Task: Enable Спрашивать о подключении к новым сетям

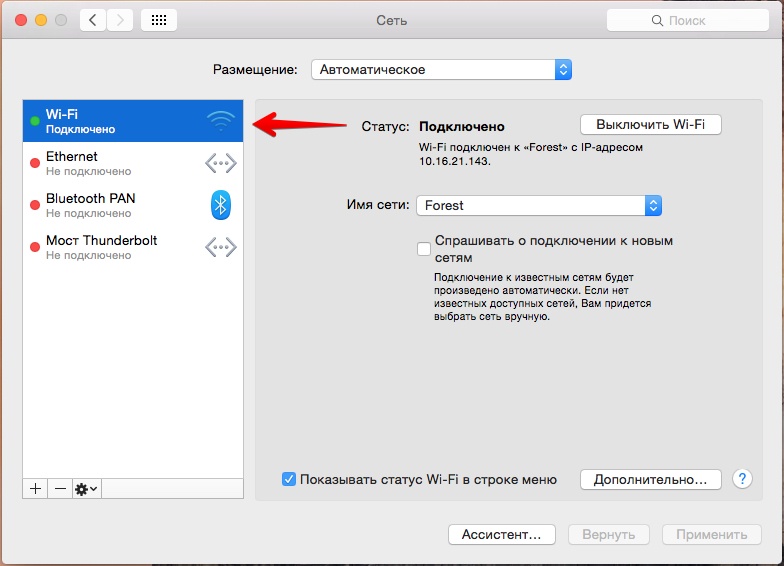Action: (425, 249)
